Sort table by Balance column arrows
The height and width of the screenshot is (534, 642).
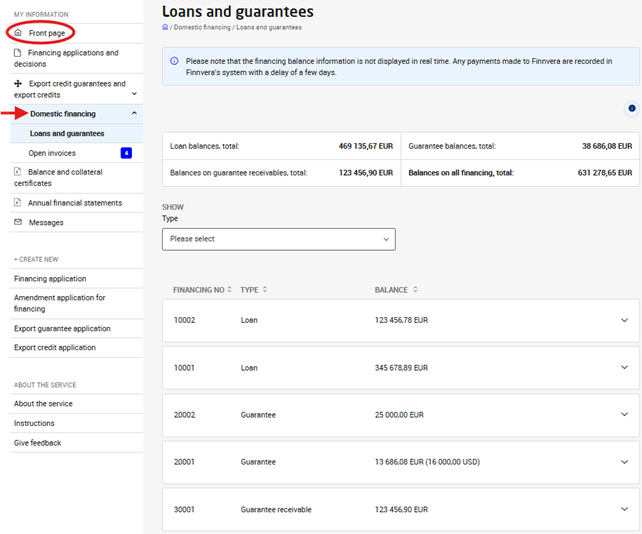(414, 290)
